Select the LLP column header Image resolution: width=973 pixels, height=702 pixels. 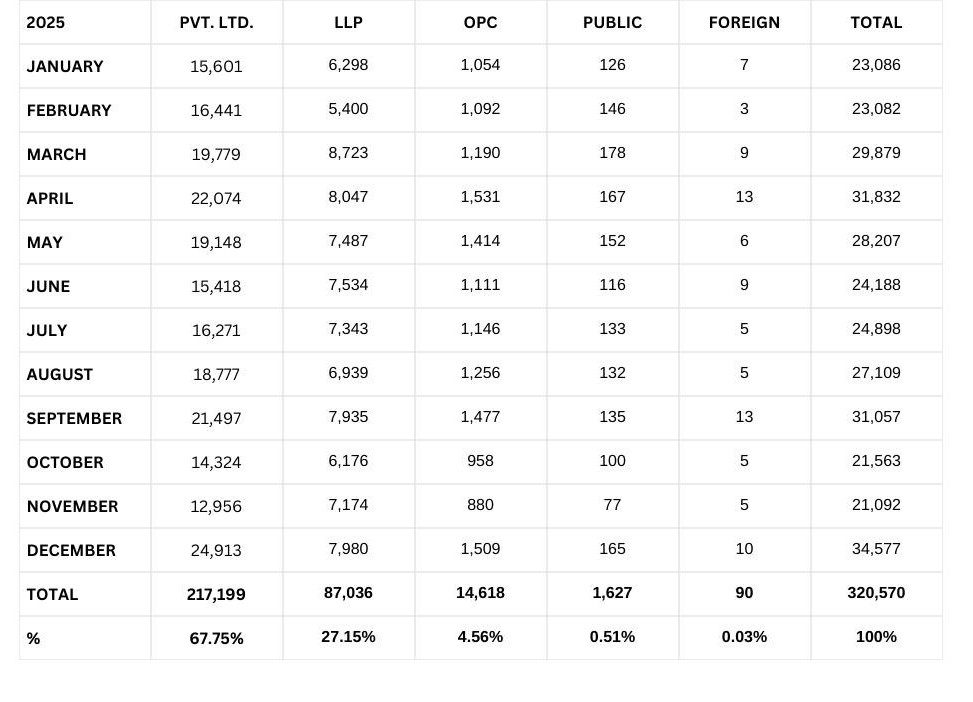tap(348, 22)
